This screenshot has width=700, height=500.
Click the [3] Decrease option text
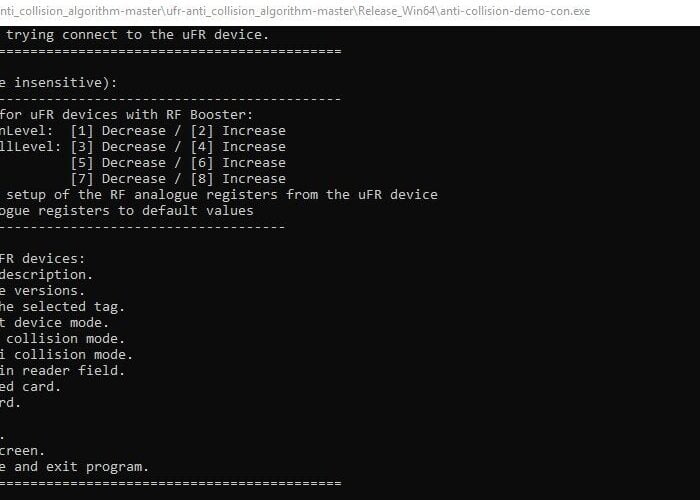point(118,147)
